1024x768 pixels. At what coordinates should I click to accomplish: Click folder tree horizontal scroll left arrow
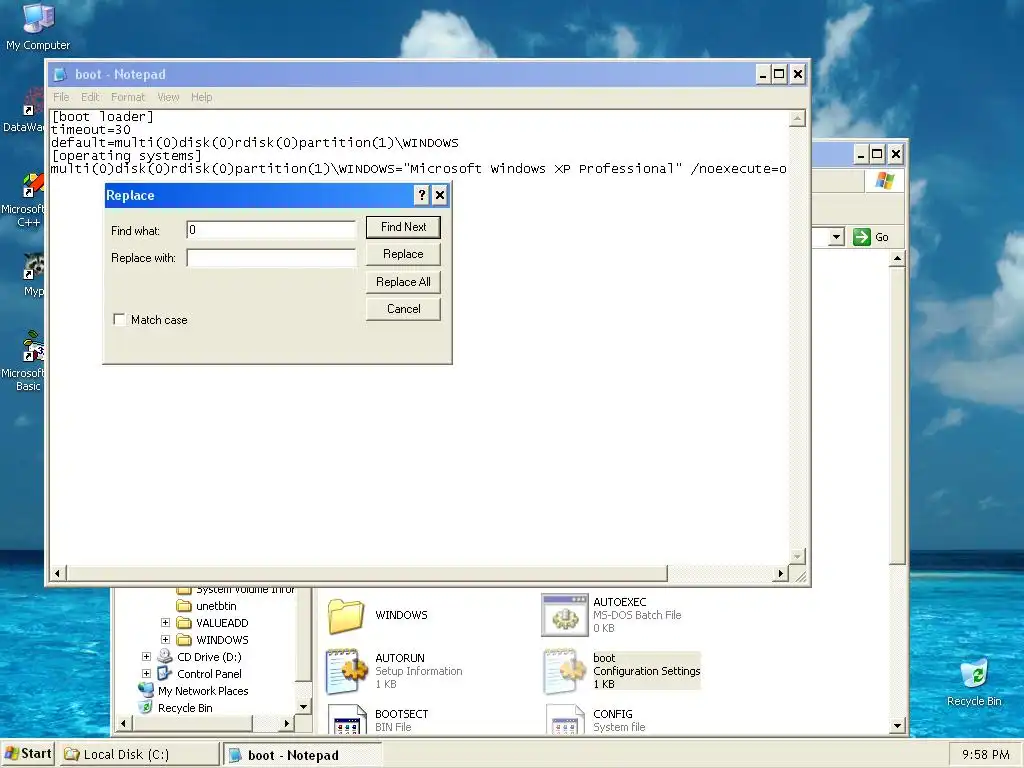click(x=123, y=723)
